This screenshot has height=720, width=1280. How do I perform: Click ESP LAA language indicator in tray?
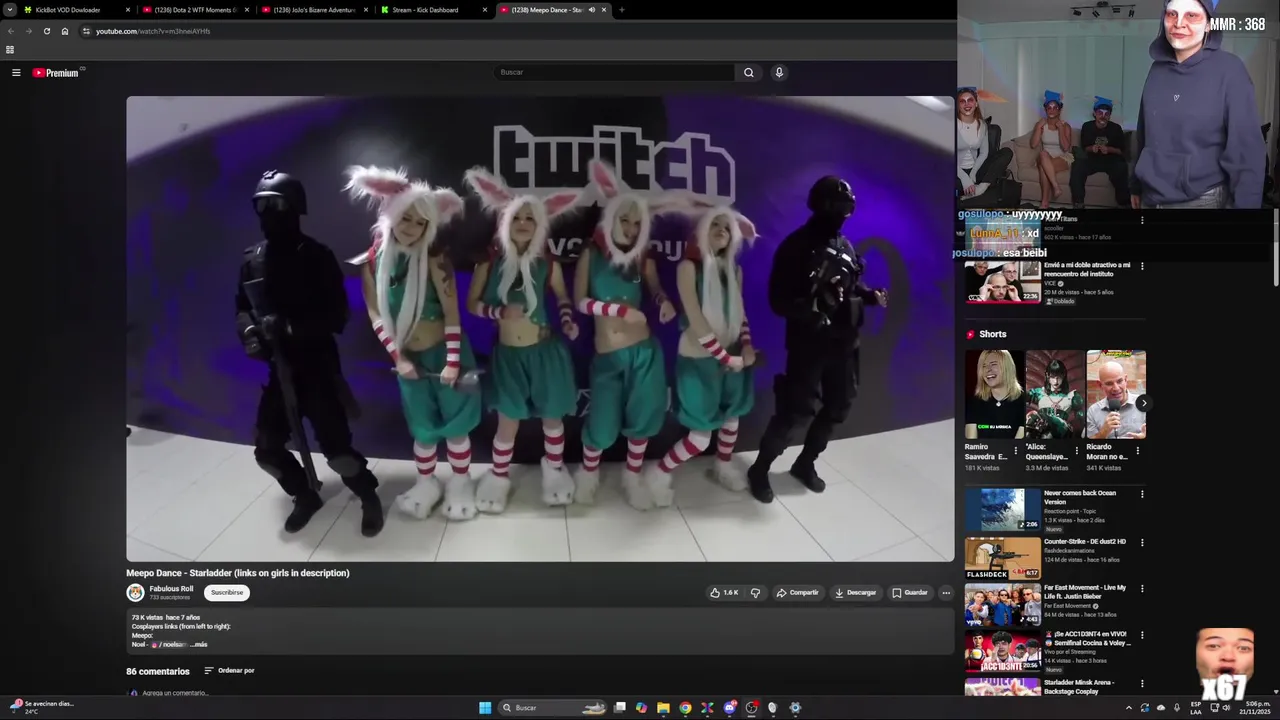[1196, 707]
